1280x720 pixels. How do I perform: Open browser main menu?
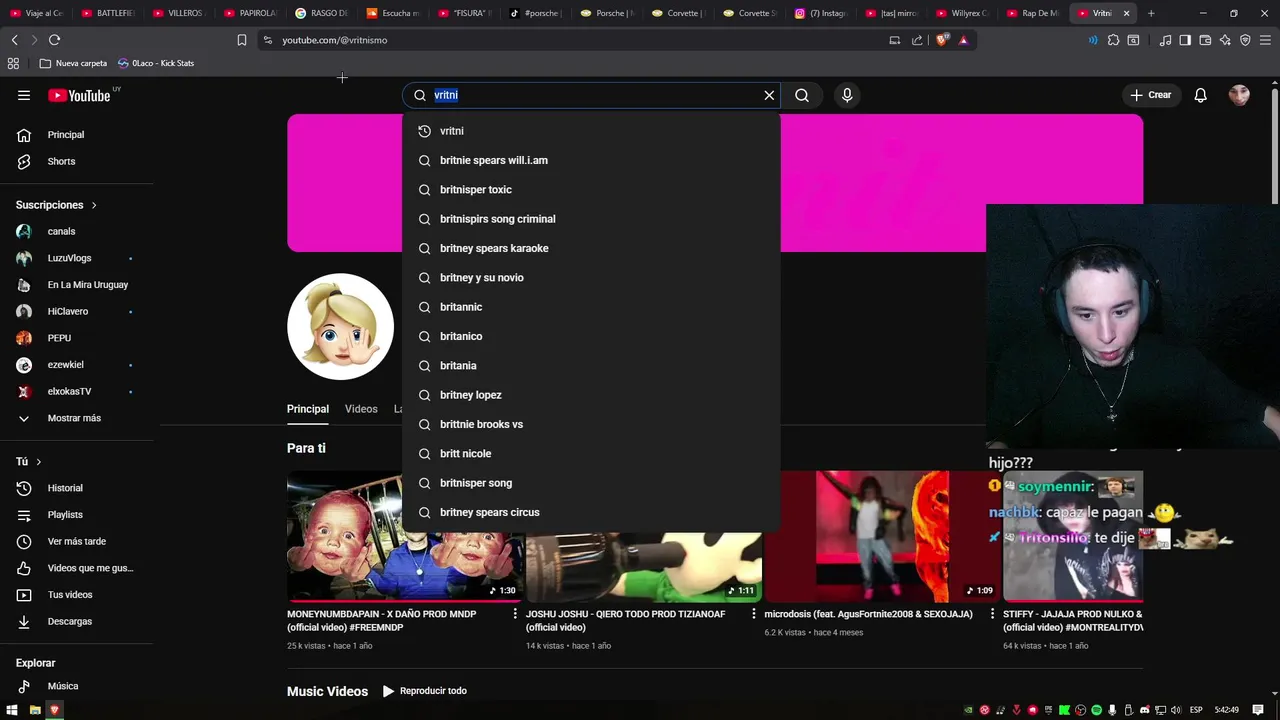pyautogui.click(x=1266, y=40)
